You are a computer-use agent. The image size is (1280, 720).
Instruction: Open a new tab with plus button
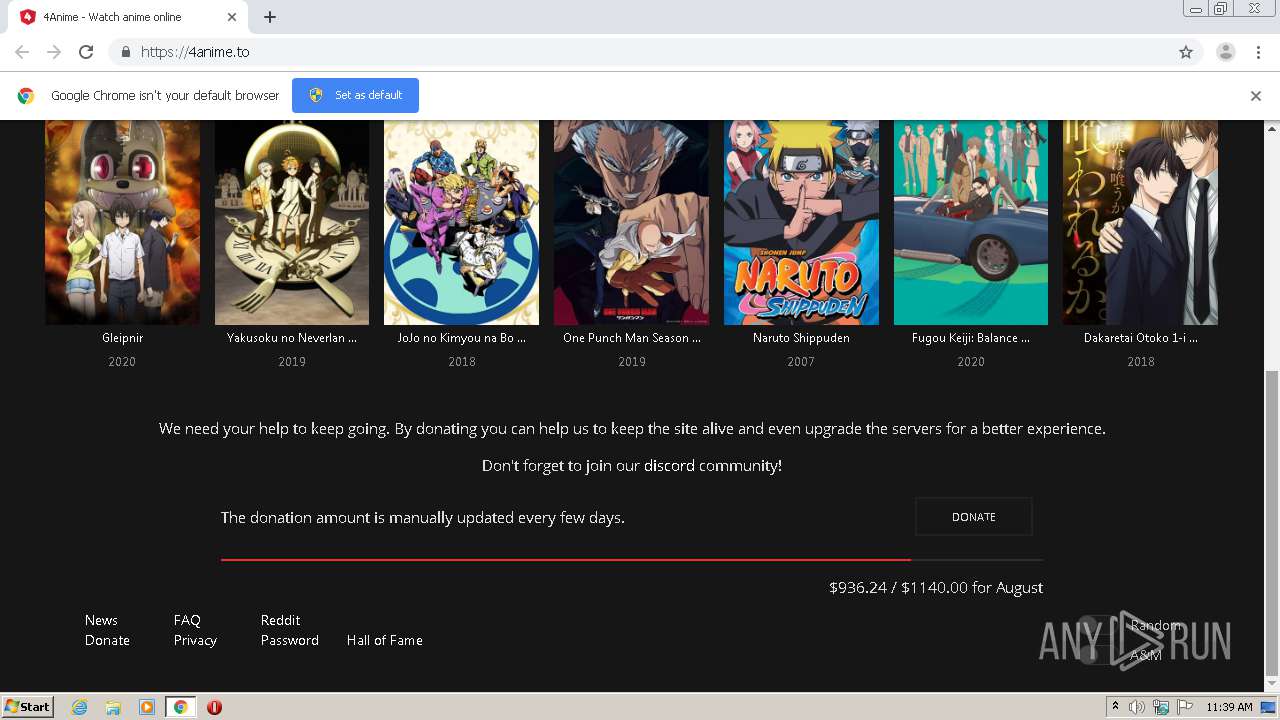click(270, 17)
